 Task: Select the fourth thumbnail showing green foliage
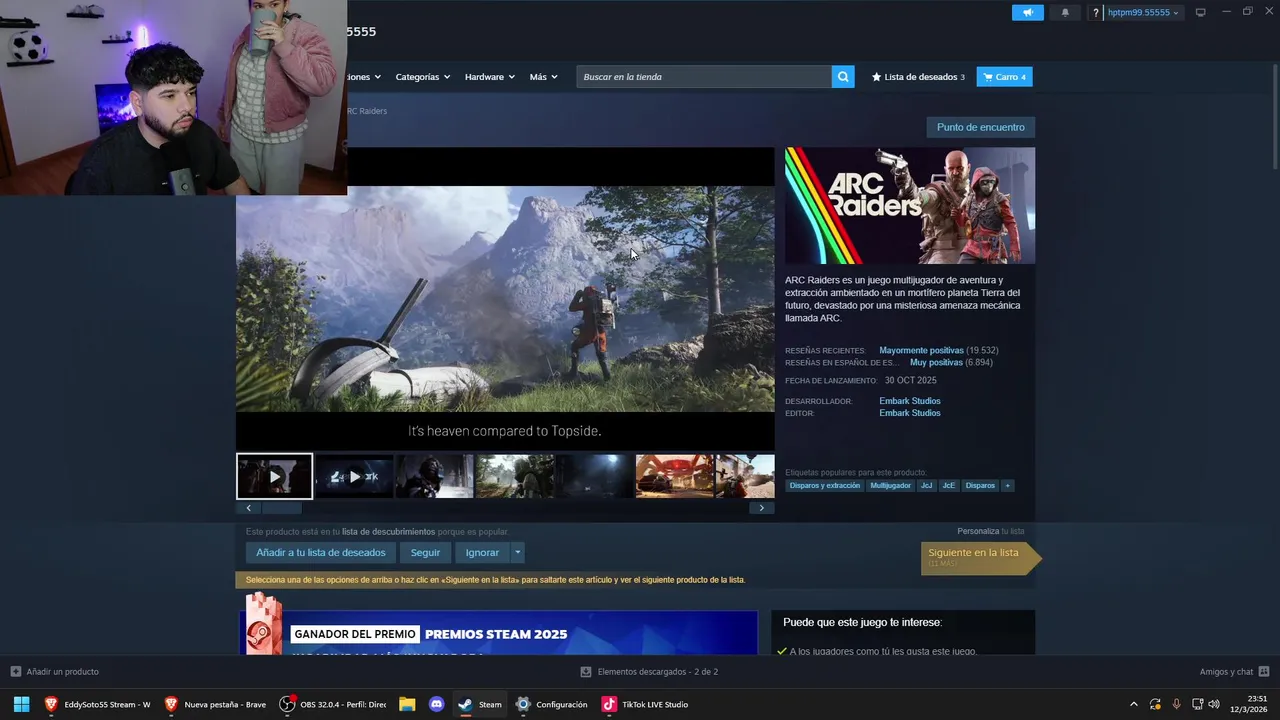(x=515, y=476)
